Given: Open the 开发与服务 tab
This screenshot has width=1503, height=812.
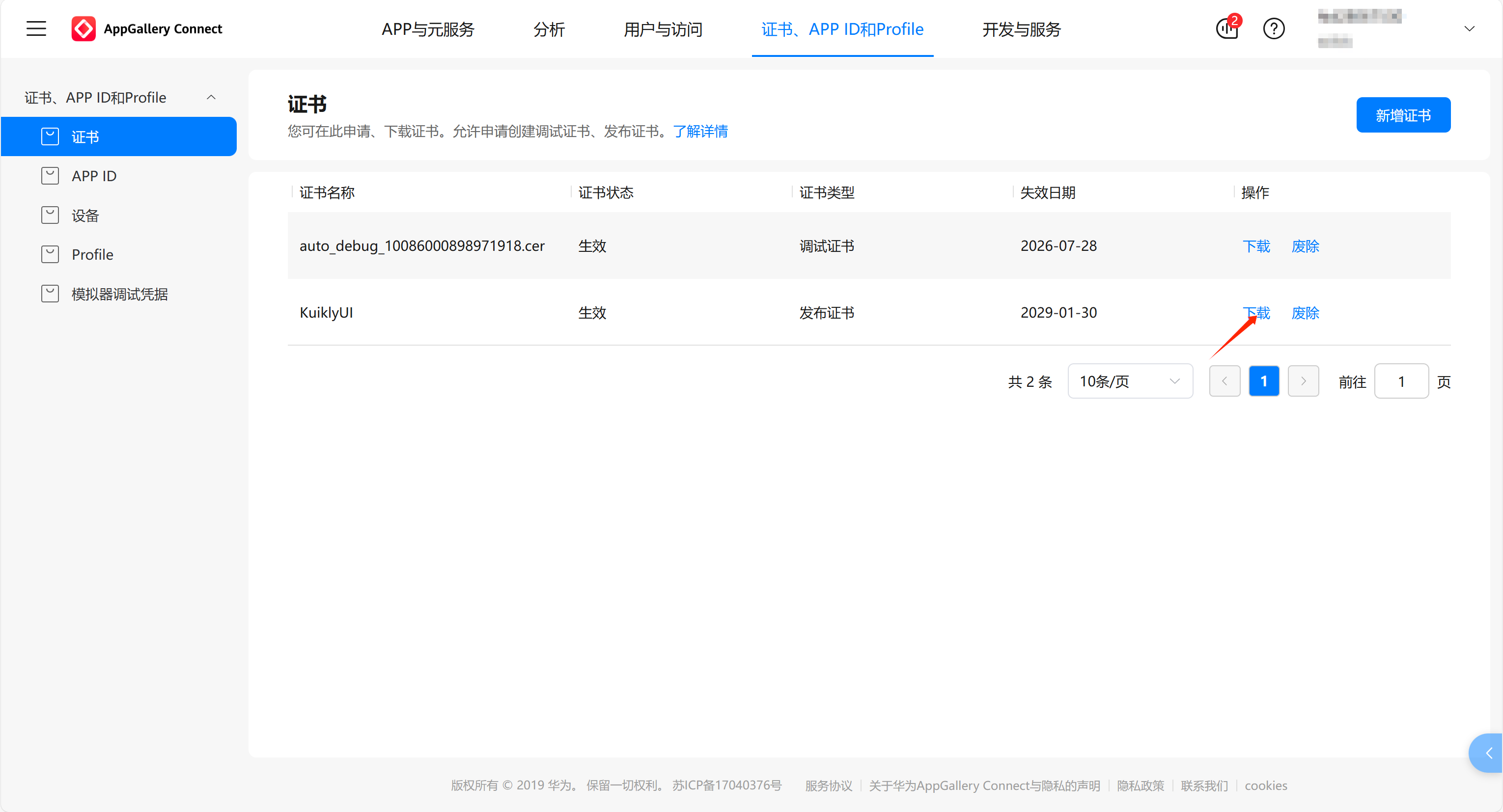Looking at the screenshot, I should tap(1021, 29).
